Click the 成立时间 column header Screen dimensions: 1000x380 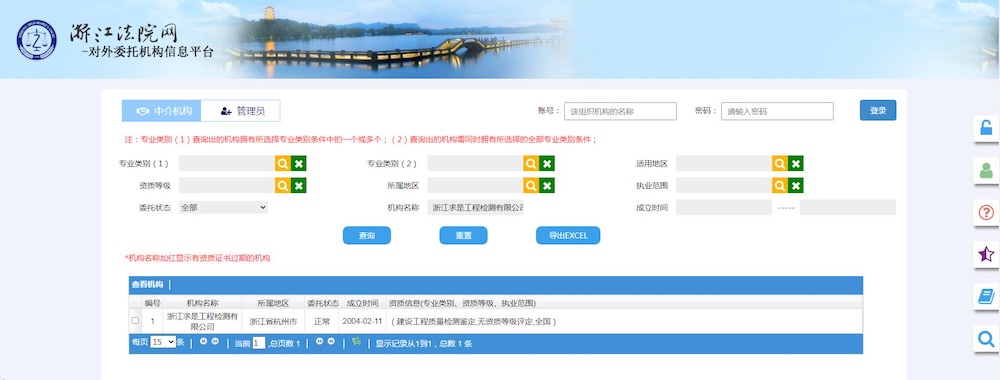point(362,303)
